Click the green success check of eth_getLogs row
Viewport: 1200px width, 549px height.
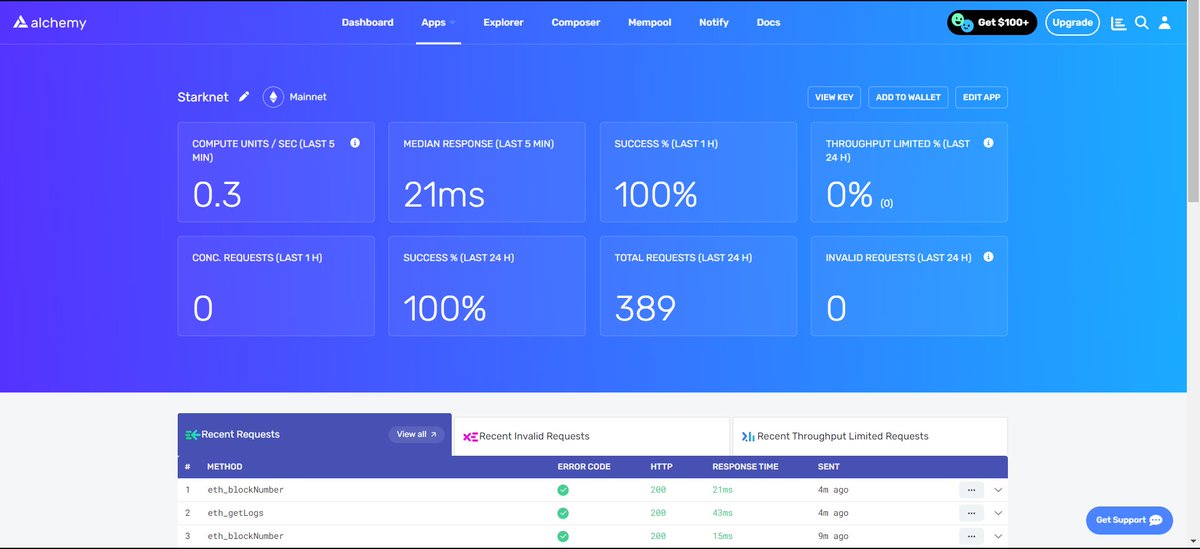click(563, 513)
